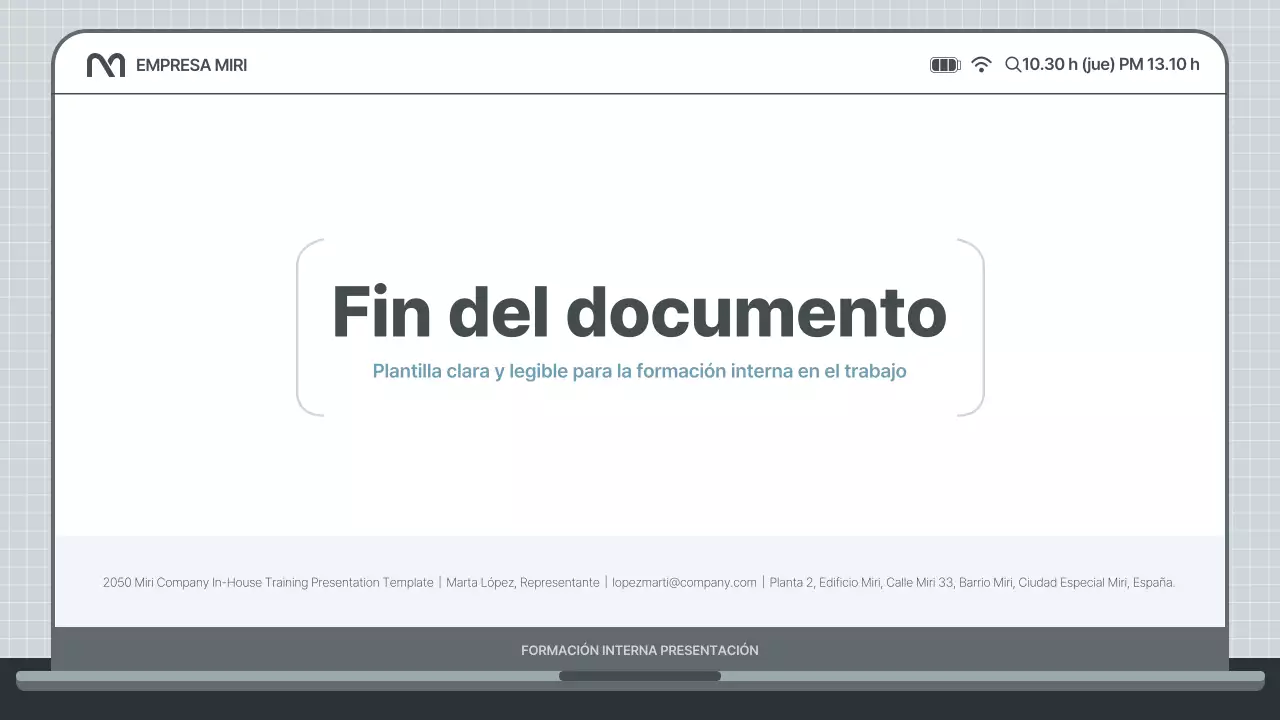Toggle battery saver via the battery icon
The height and width of the screenshot is (720, 1280).
click(x=944, y=63)
